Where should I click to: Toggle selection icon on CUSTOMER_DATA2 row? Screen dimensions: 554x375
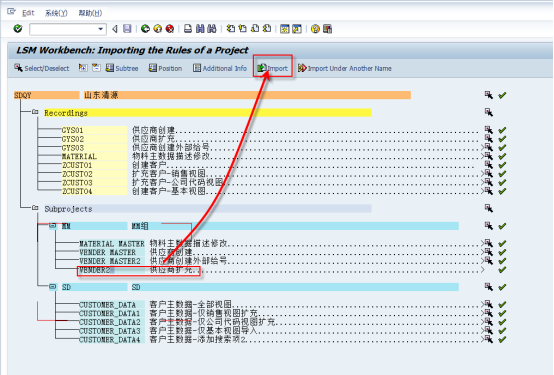point(489,322)
